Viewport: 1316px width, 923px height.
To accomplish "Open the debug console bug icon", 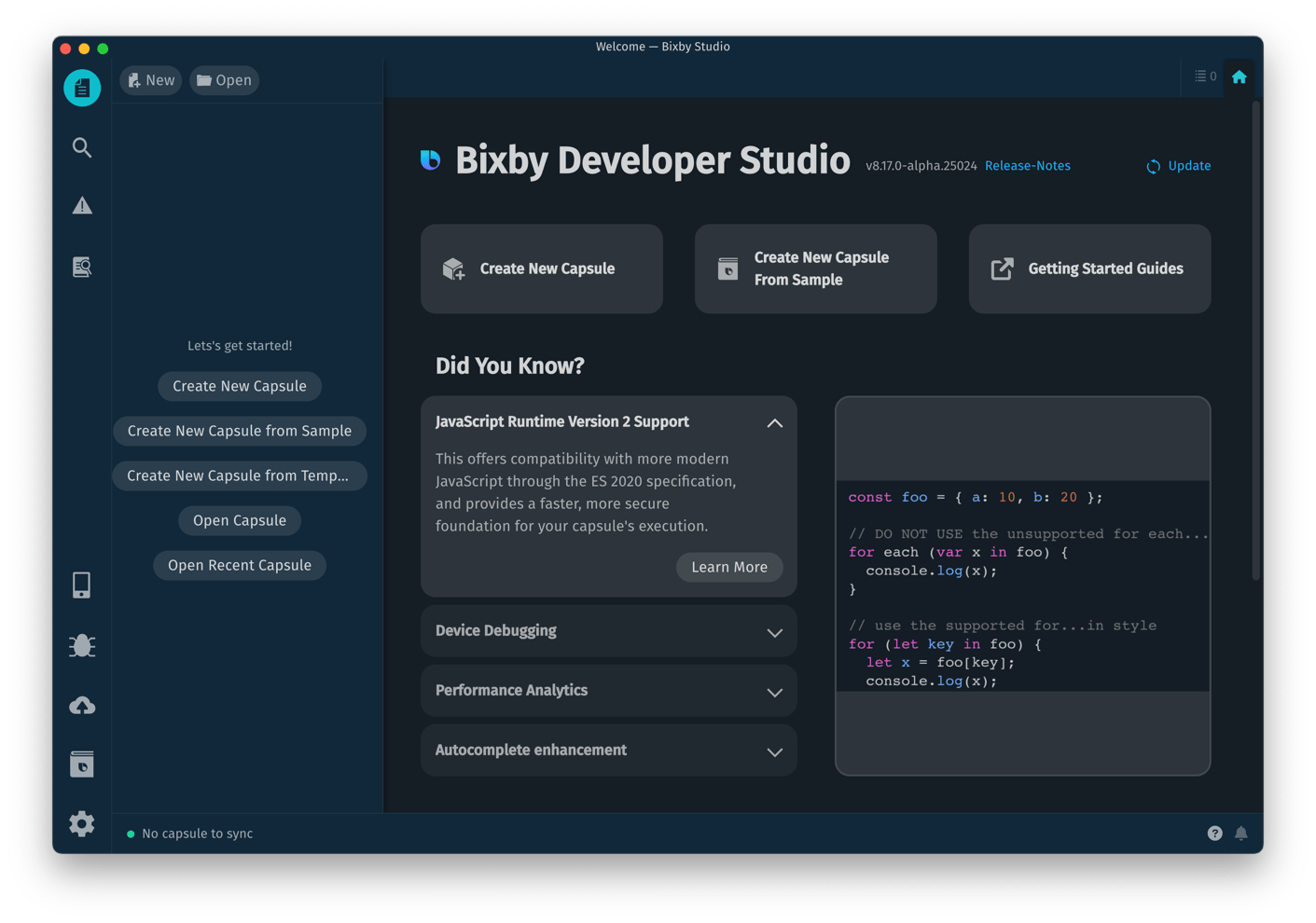I will point(82,645).
